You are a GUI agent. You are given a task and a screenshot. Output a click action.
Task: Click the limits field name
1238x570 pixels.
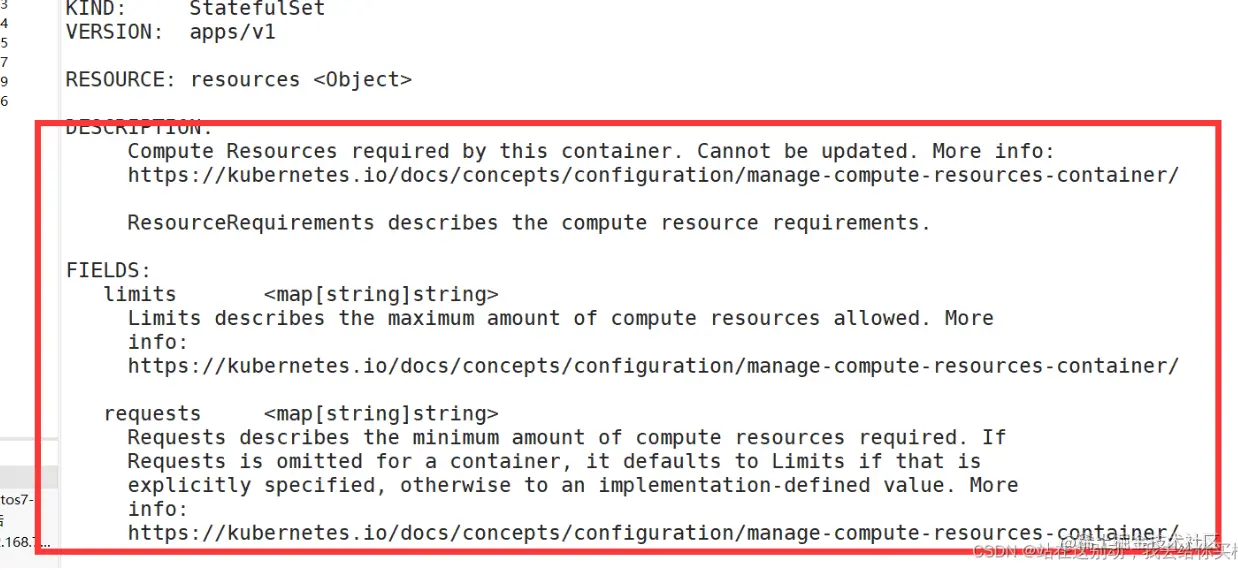pos(140,294)
